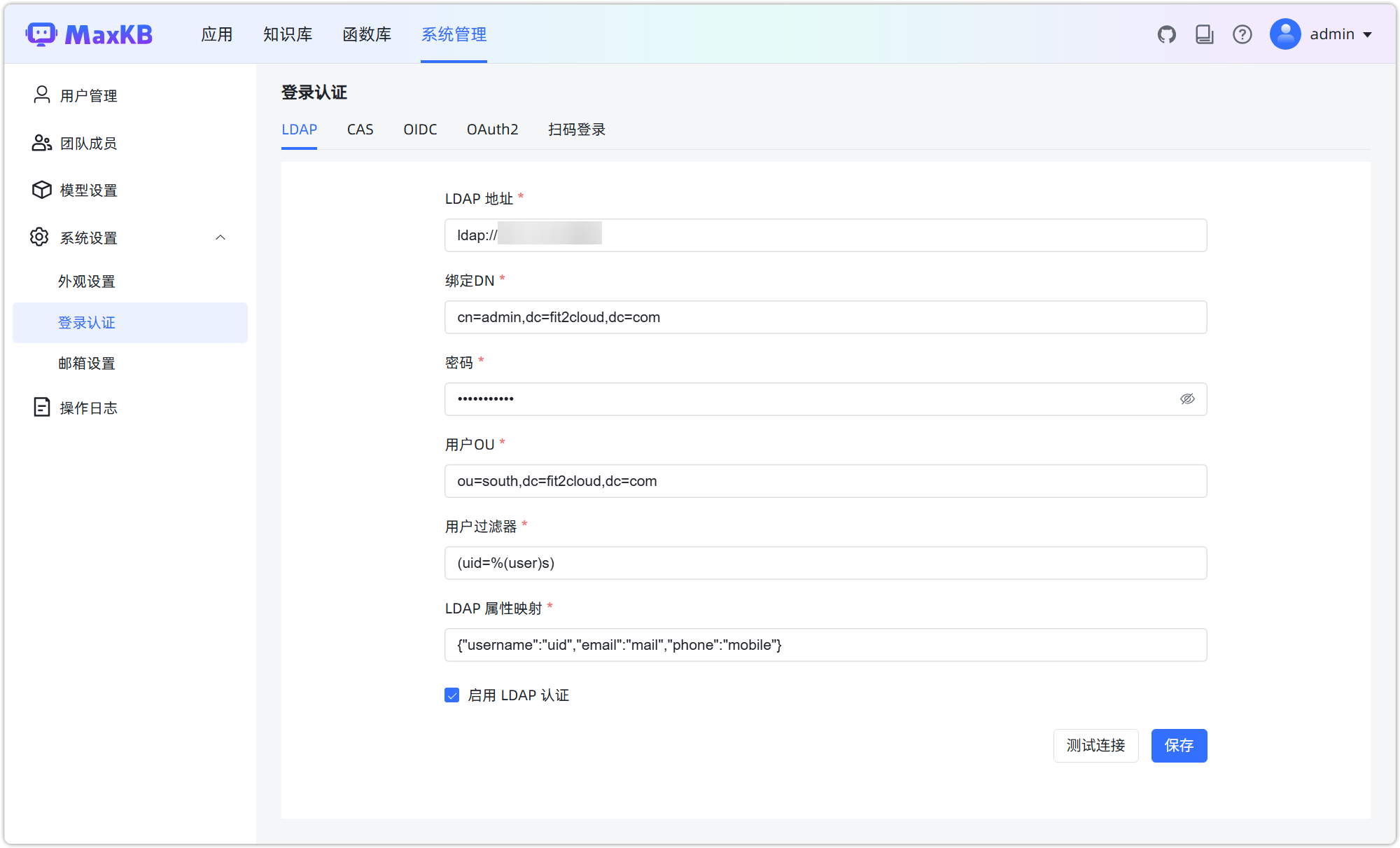
Task: Collapse the 系统设置 section chevron
Action: (x=221, y=237)
